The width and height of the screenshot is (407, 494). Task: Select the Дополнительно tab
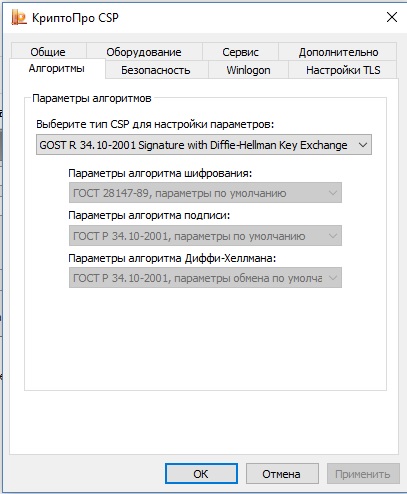click(338, 52)
